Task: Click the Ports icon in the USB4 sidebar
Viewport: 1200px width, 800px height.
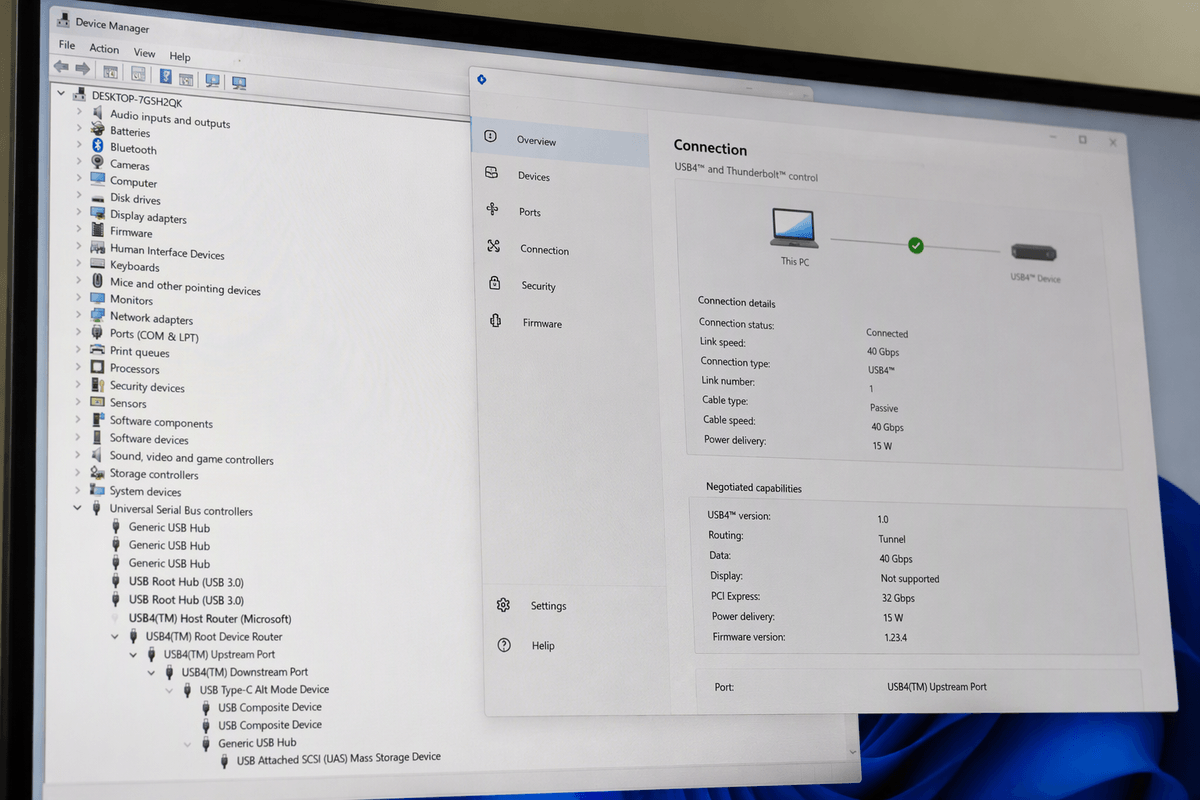Action: [x=492, y=210]
